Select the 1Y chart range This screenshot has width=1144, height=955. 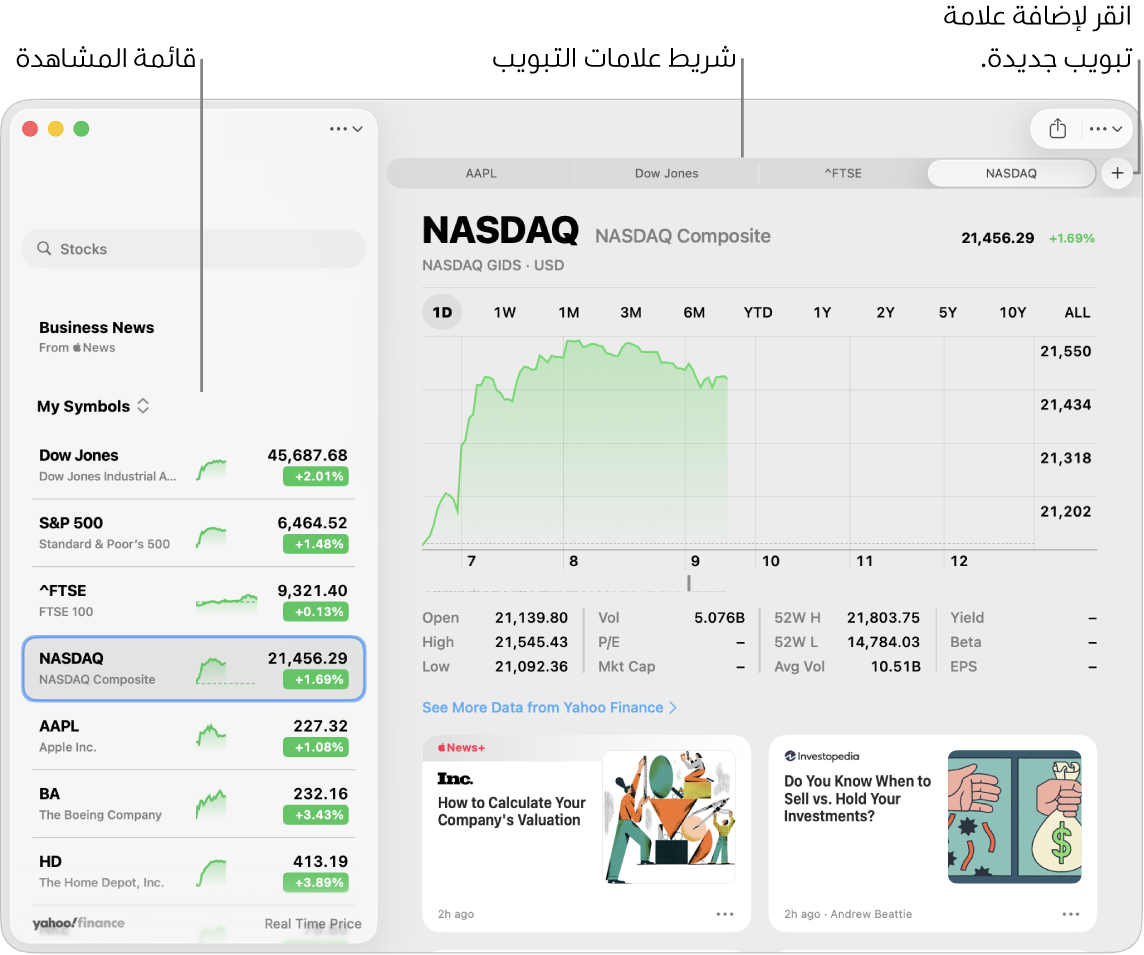(822, 312)
